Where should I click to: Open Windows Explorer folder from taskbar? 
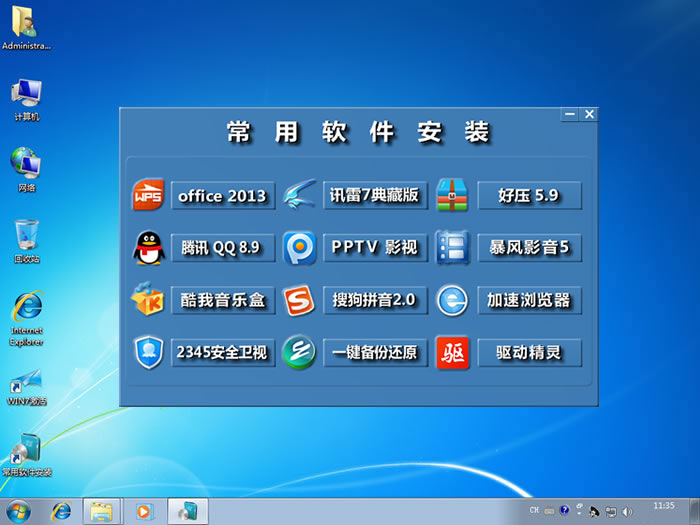tap(101, 511)
